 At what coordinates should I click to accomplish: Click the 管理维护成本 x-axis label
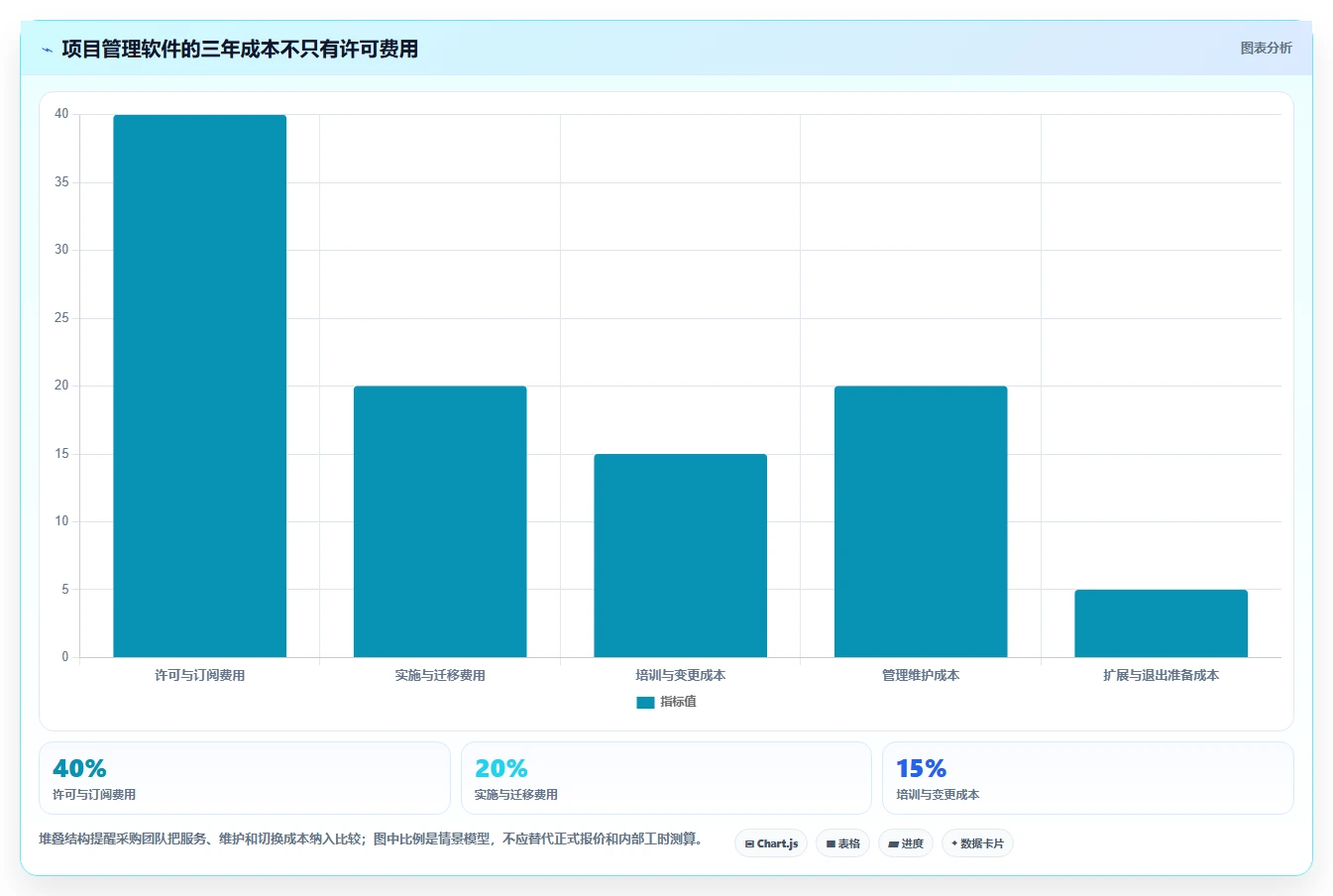(x=921, y=675)
